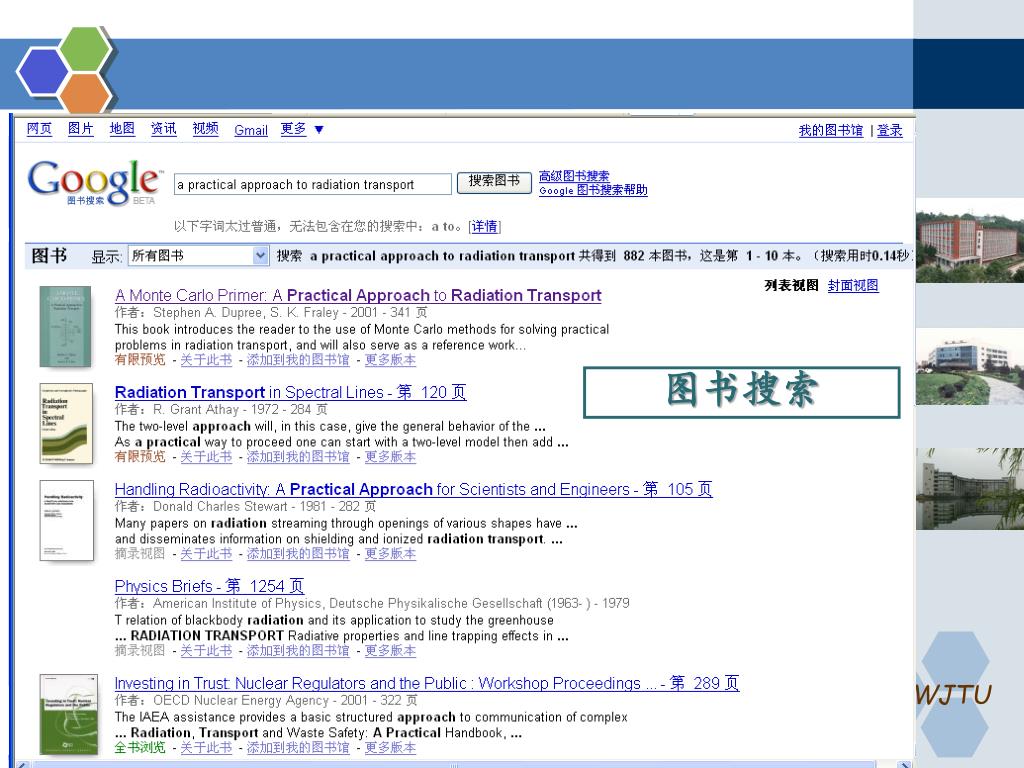The width and height of the screenshot is (1024, 768).
Task: Open the 图片 (Images) navigation link
Action: tap(80, 129)
